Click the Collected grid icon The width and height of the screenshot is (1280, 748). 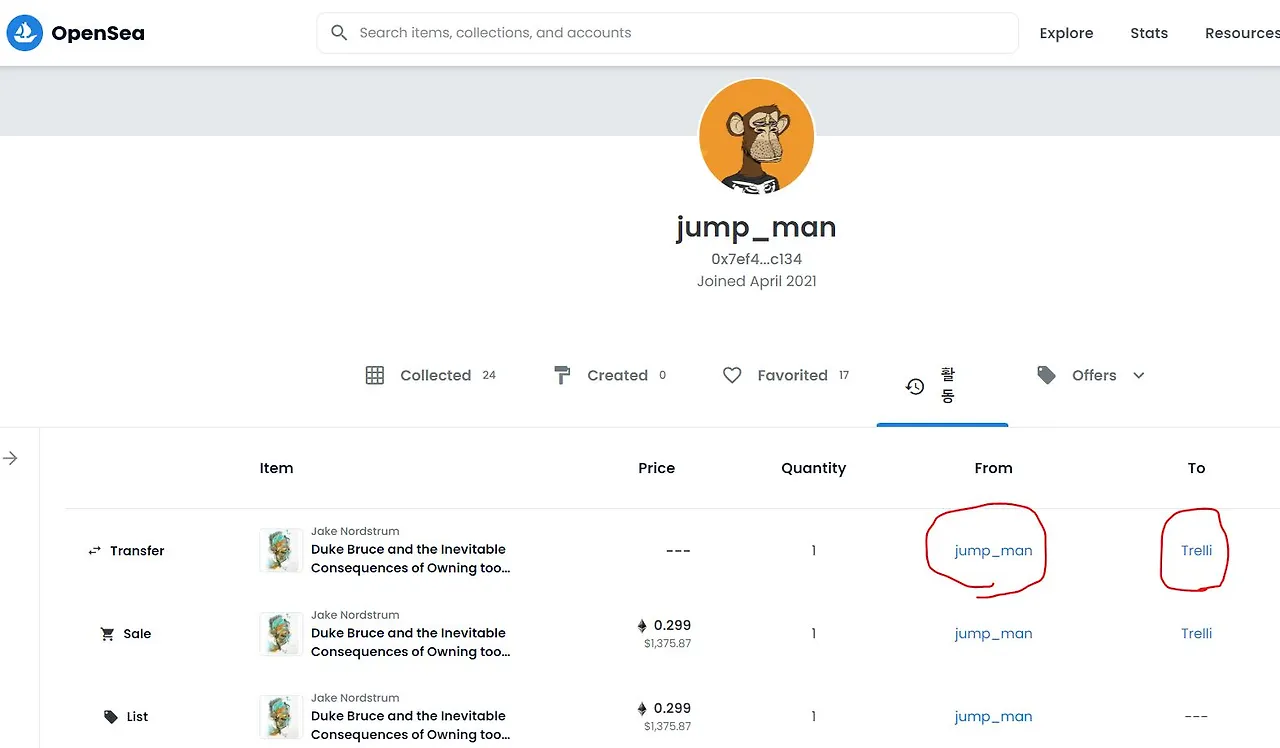[375, 375]
